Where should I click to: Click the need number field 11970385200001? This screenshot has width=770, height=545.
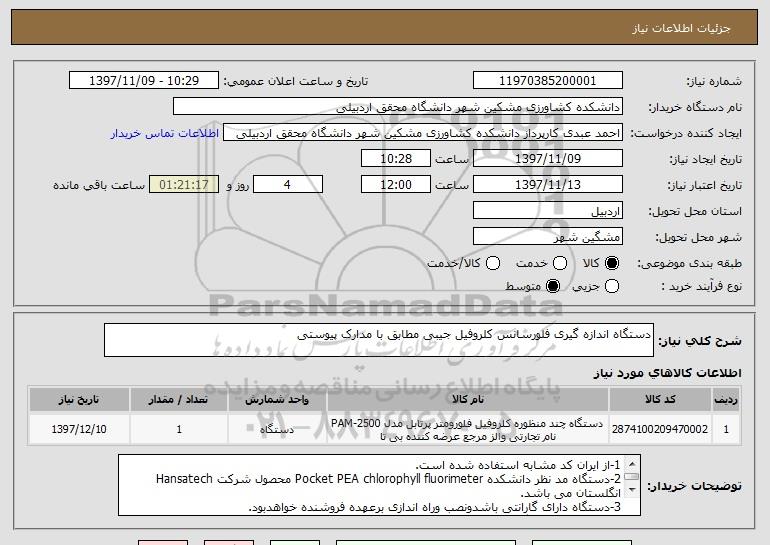[x=548, y=81]
